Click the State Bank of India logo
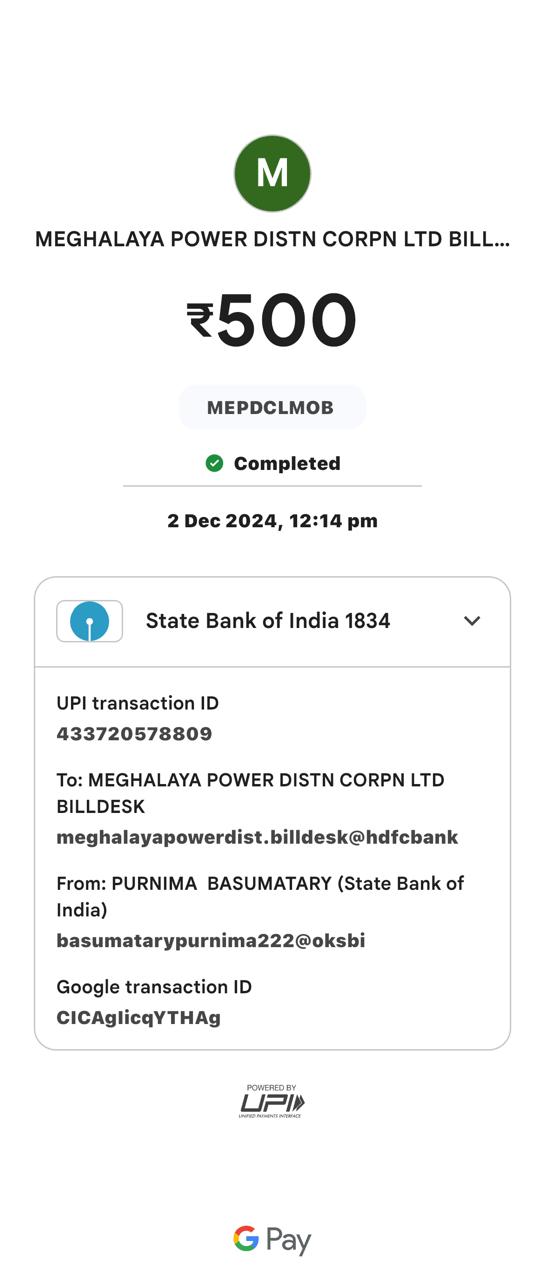The image size is (545, 1280). 90,621
